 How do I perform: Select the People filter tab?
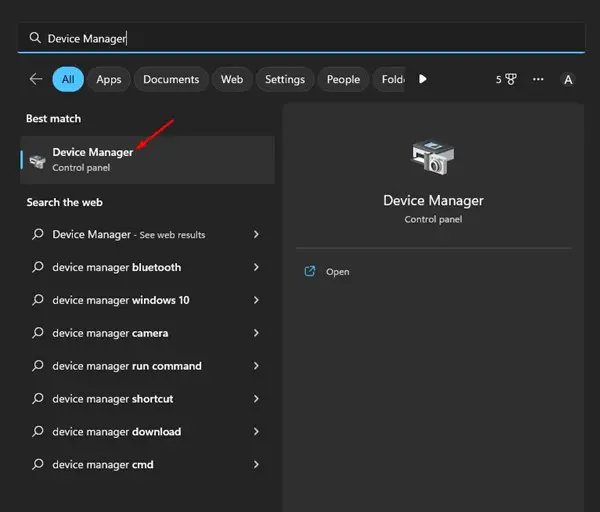click(343, 79)
